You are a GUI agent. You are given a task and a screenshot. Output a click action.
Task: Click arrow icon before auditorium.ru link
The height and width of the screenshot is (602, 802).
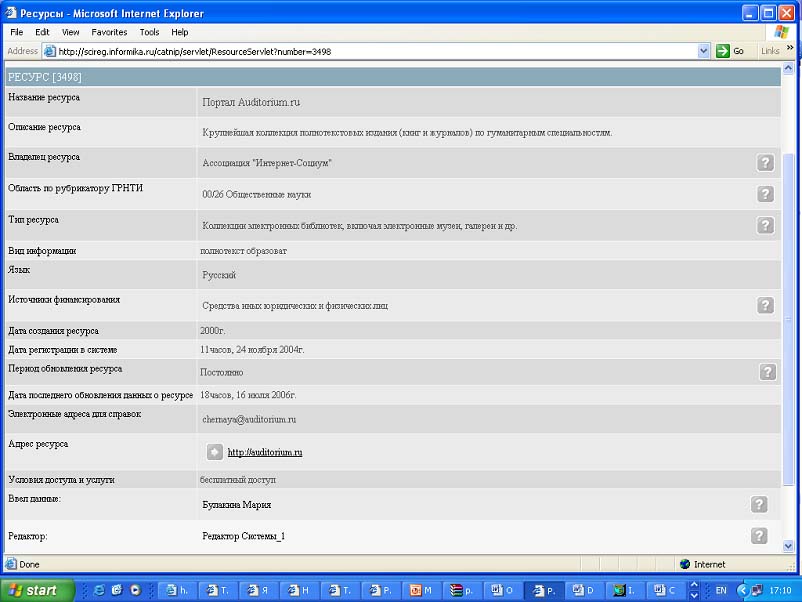[x=215, y=452]
